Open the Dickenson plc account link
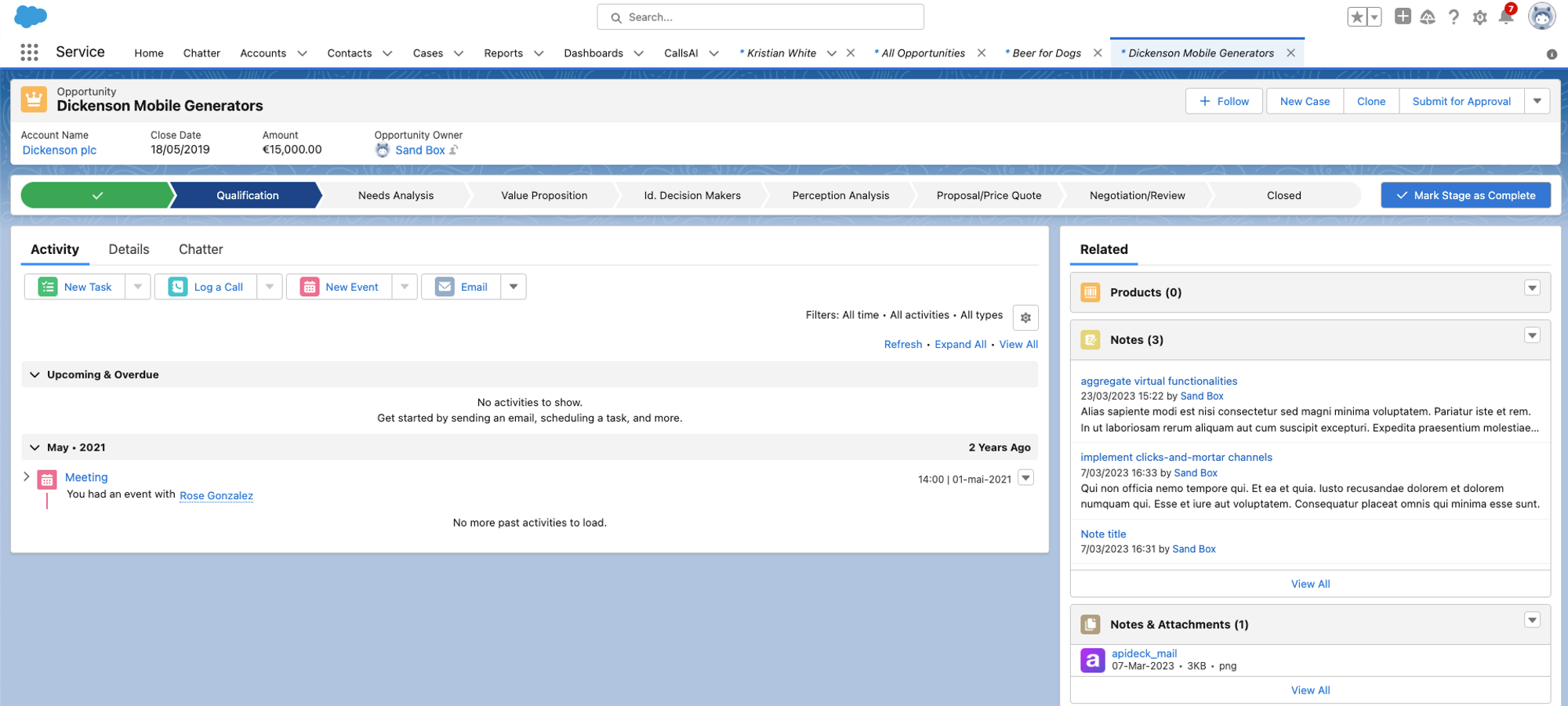Viewport: 1568px width, 706px height. pos(60,150)
